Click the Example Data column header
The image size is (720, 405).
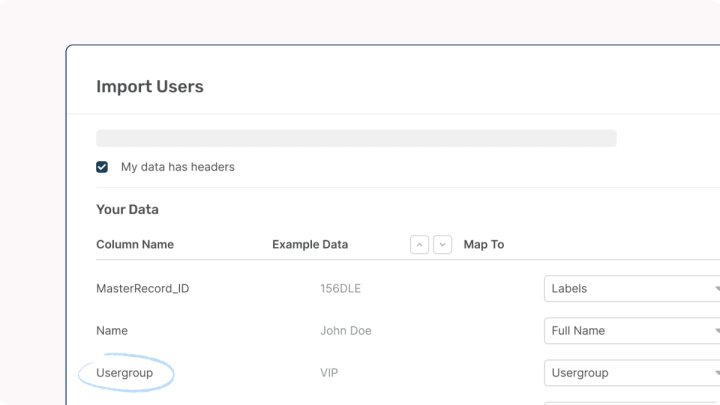[x=310, y=245]
